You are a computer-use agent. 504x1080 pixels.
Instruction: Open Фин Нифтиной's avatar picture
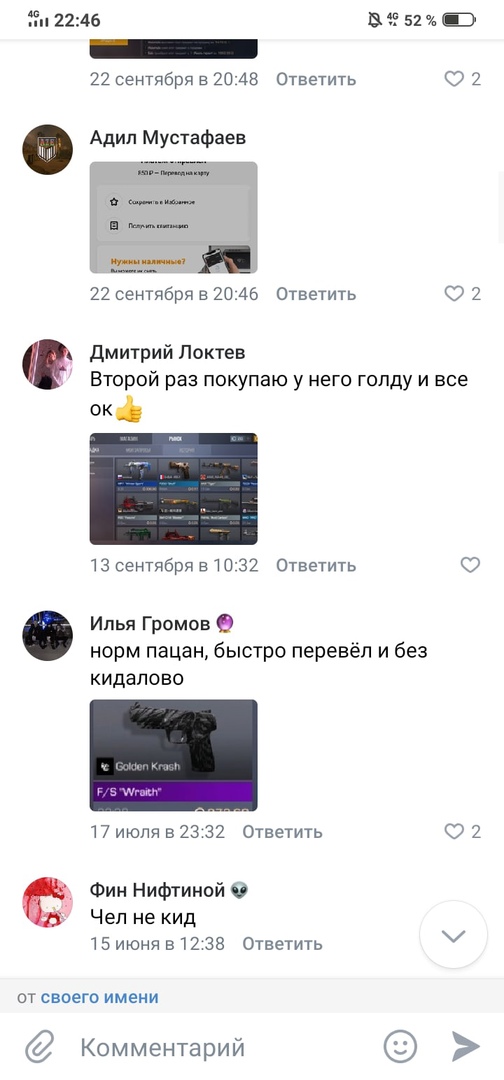[x=48, y=902]
